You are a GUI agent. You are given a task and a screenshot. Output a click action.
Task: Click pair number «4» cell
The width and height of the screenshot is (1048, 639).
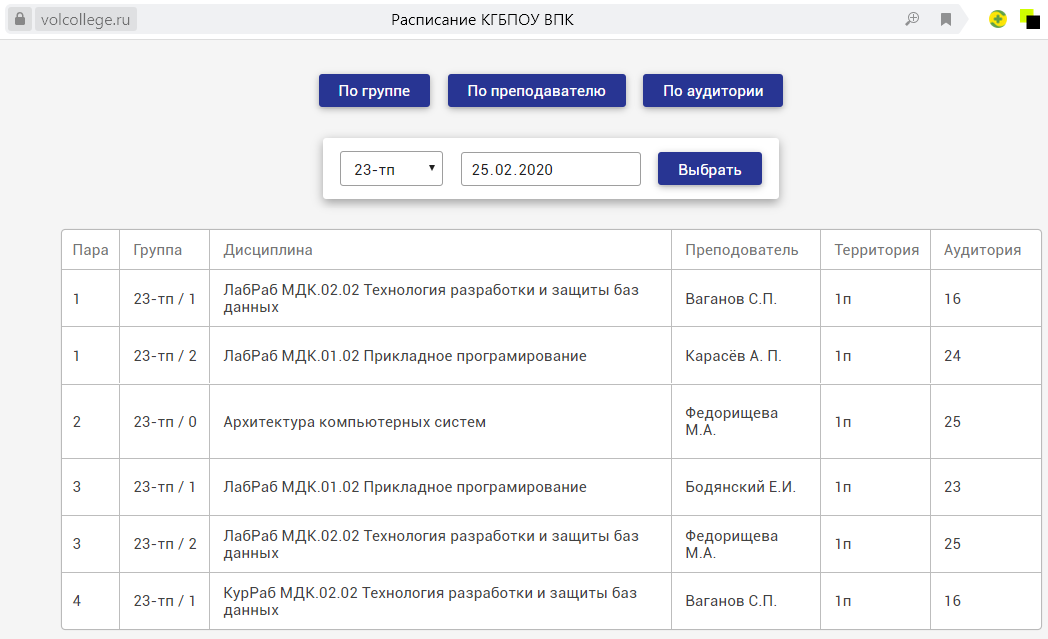[90, 601]
